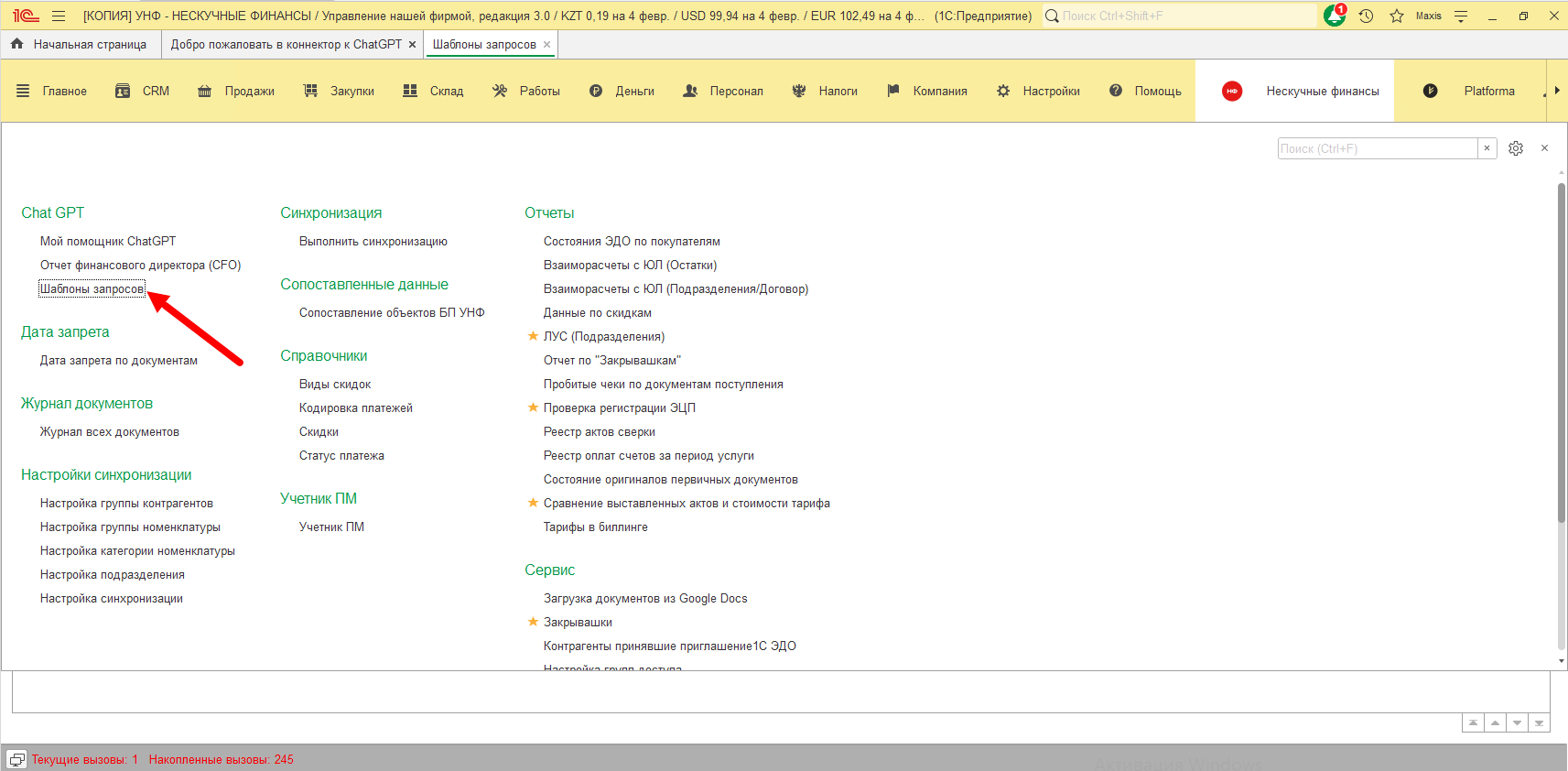Click the Platforma section icon

point(1430,91)
